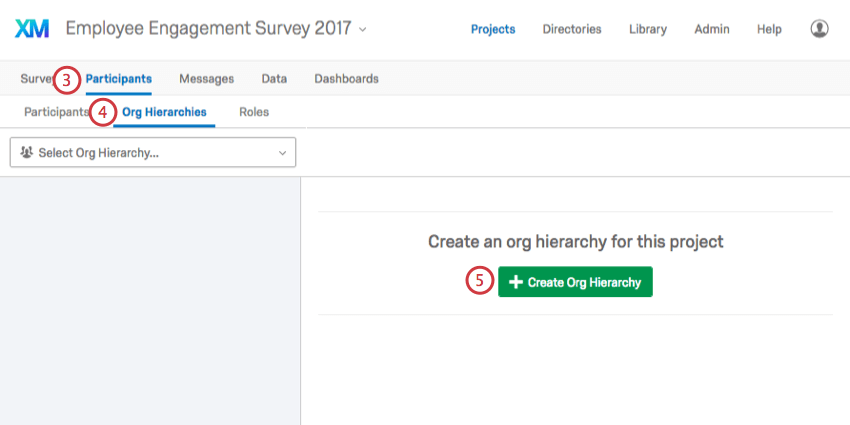Click the step 3 circled marker

67,80
